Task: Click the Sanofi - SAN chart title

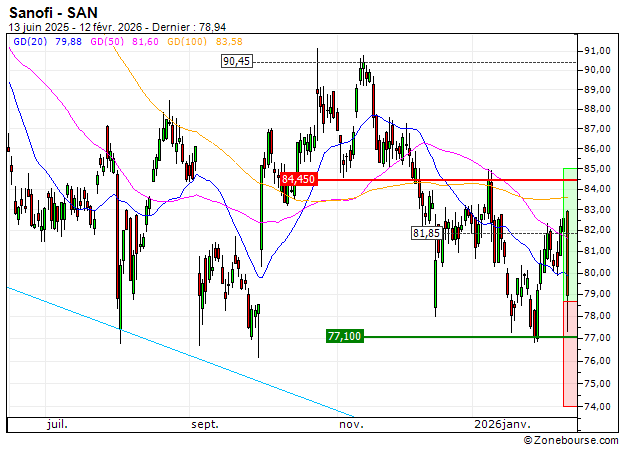Action: 57,12
